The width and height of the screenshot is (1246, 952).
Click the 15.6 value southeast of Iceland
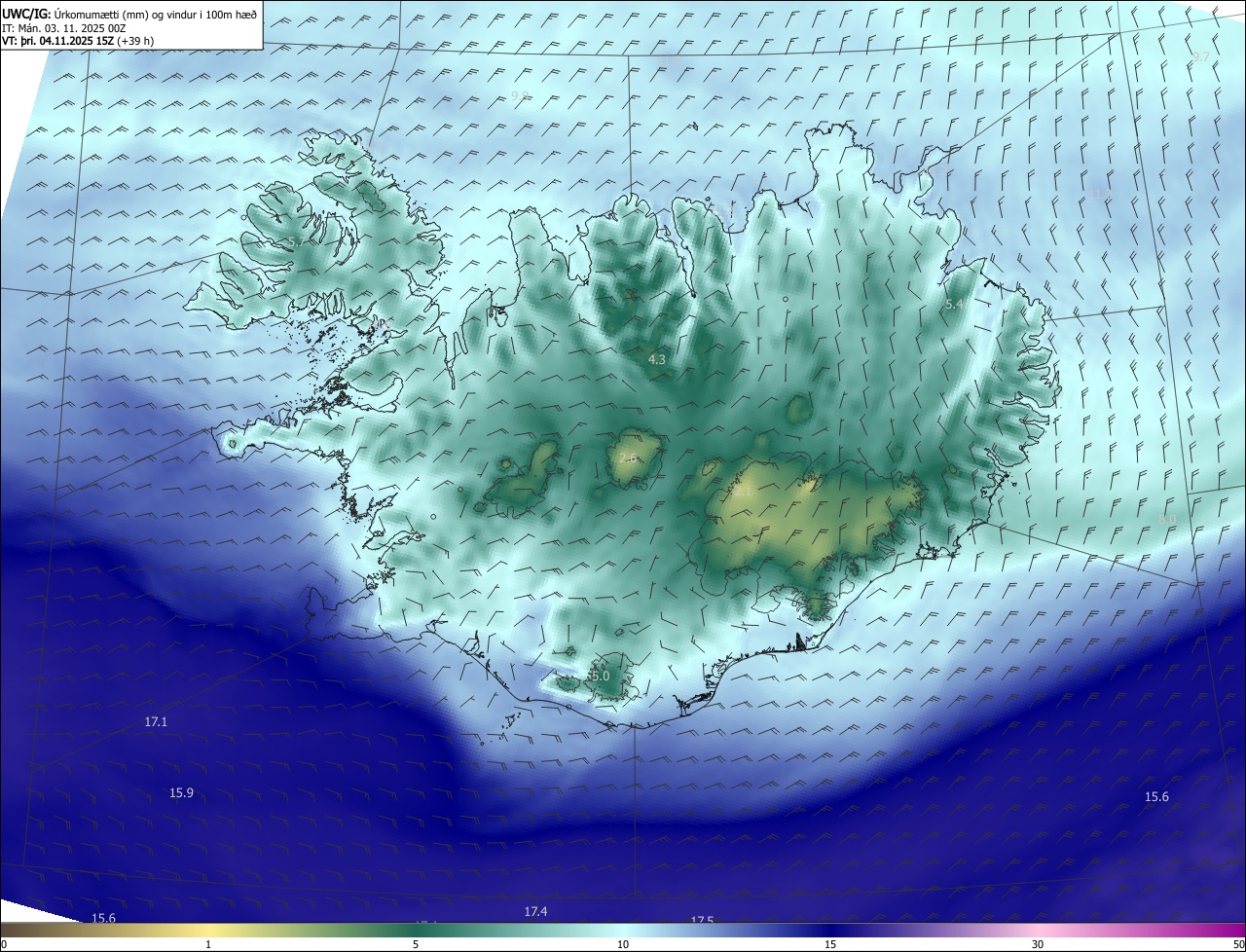tap(1156, 797)
